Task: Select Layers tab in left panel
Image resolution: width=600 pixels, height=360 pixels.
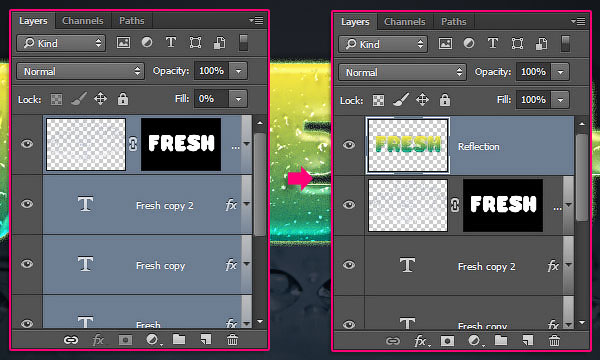Action: coord(33,21)
